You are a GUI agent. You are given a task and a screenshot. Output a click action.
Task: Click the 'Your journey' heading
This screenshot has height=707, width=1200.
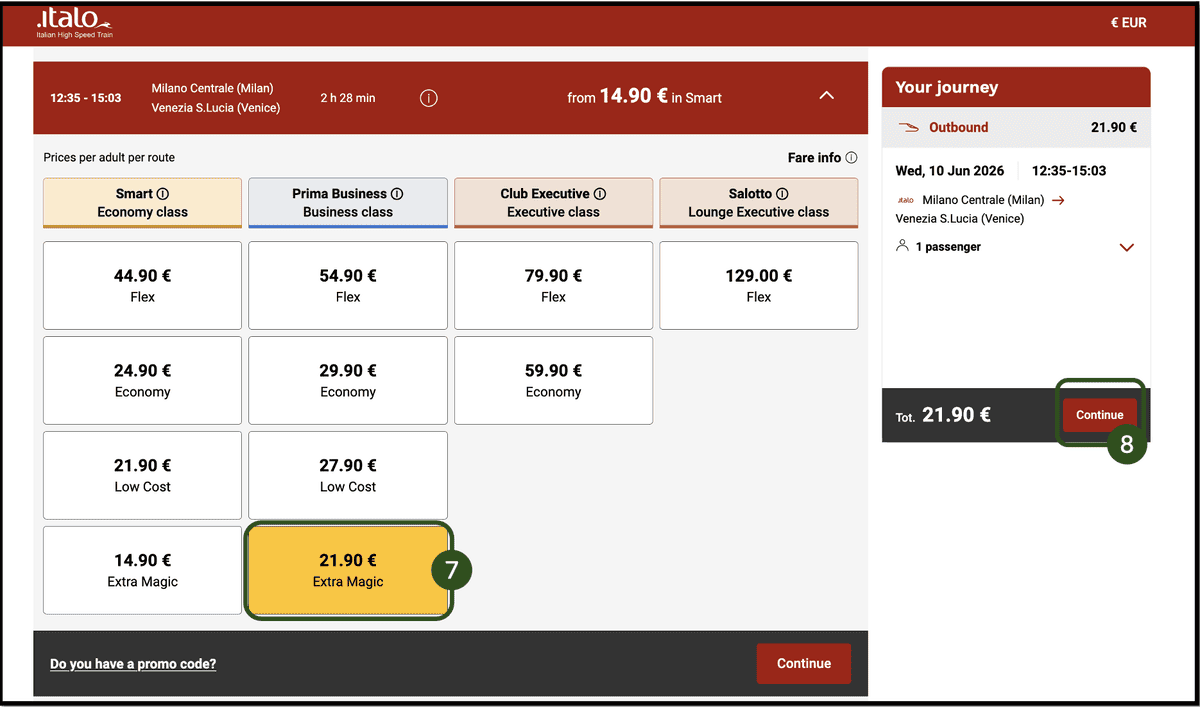pos(946,87)
